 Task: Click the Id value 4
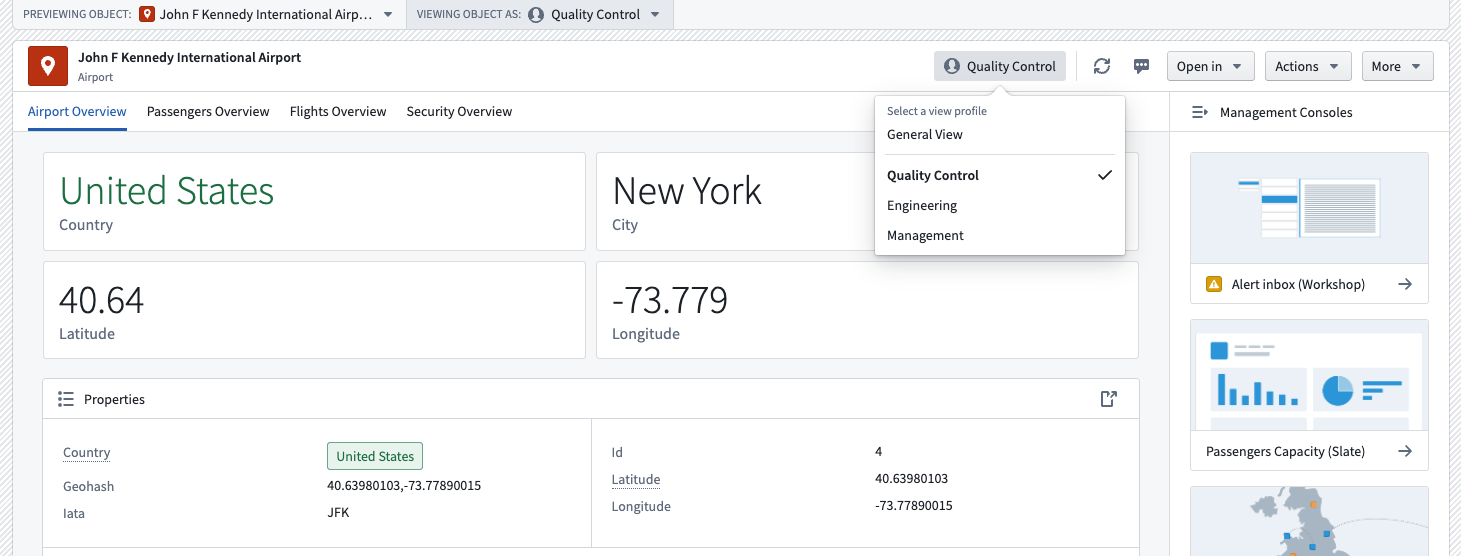coord(878,451)
